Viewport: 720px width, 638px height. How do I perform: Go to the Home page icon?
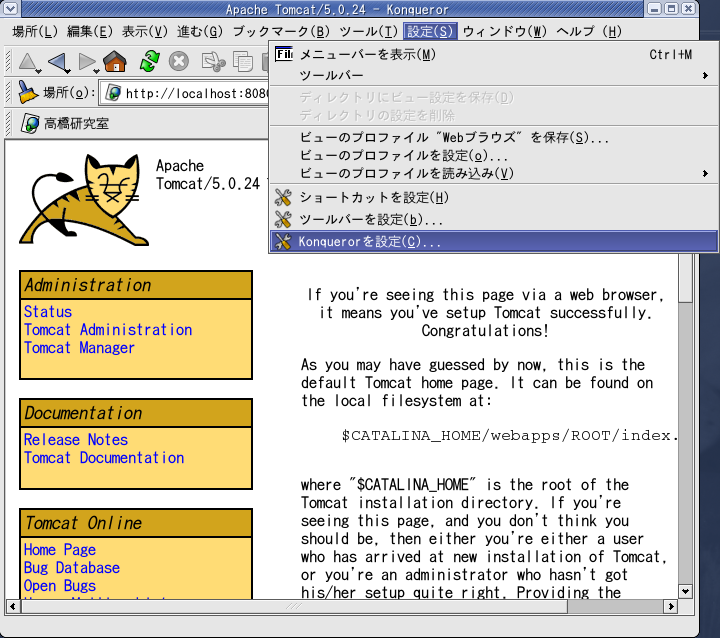(x=115, y=61)
